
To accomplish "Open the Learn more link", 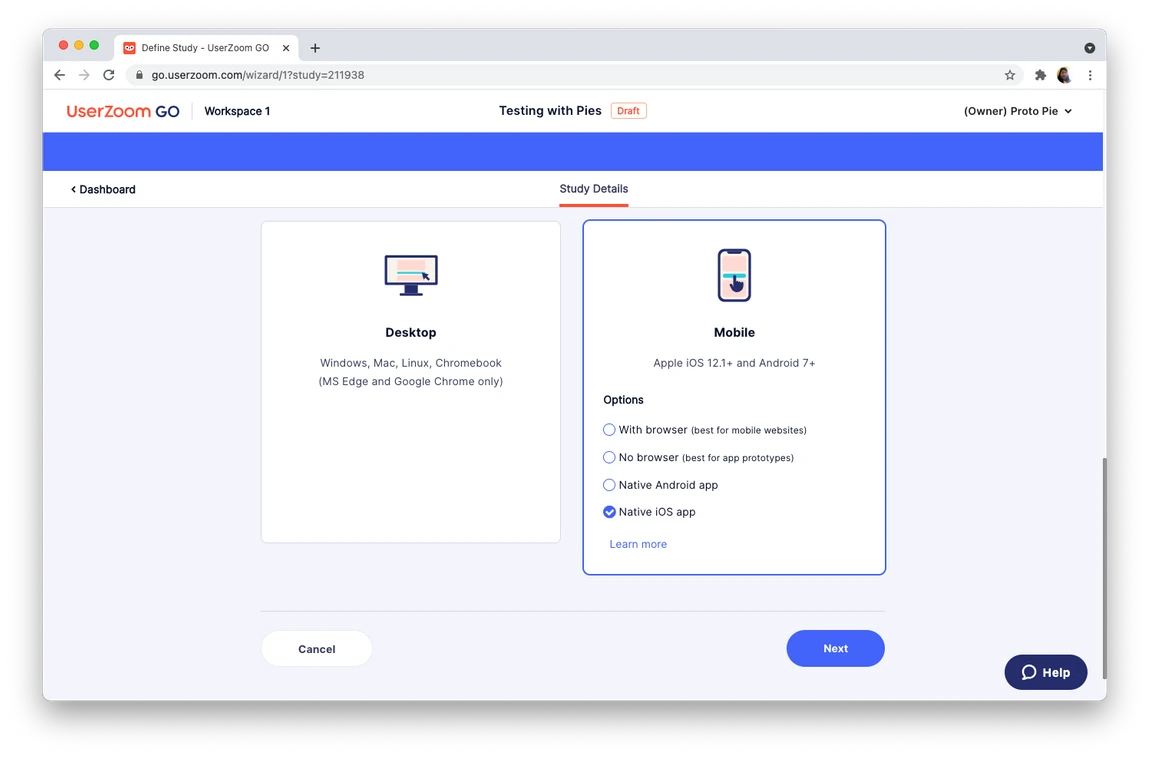I will pyautogui.click(x=638, y=544).
